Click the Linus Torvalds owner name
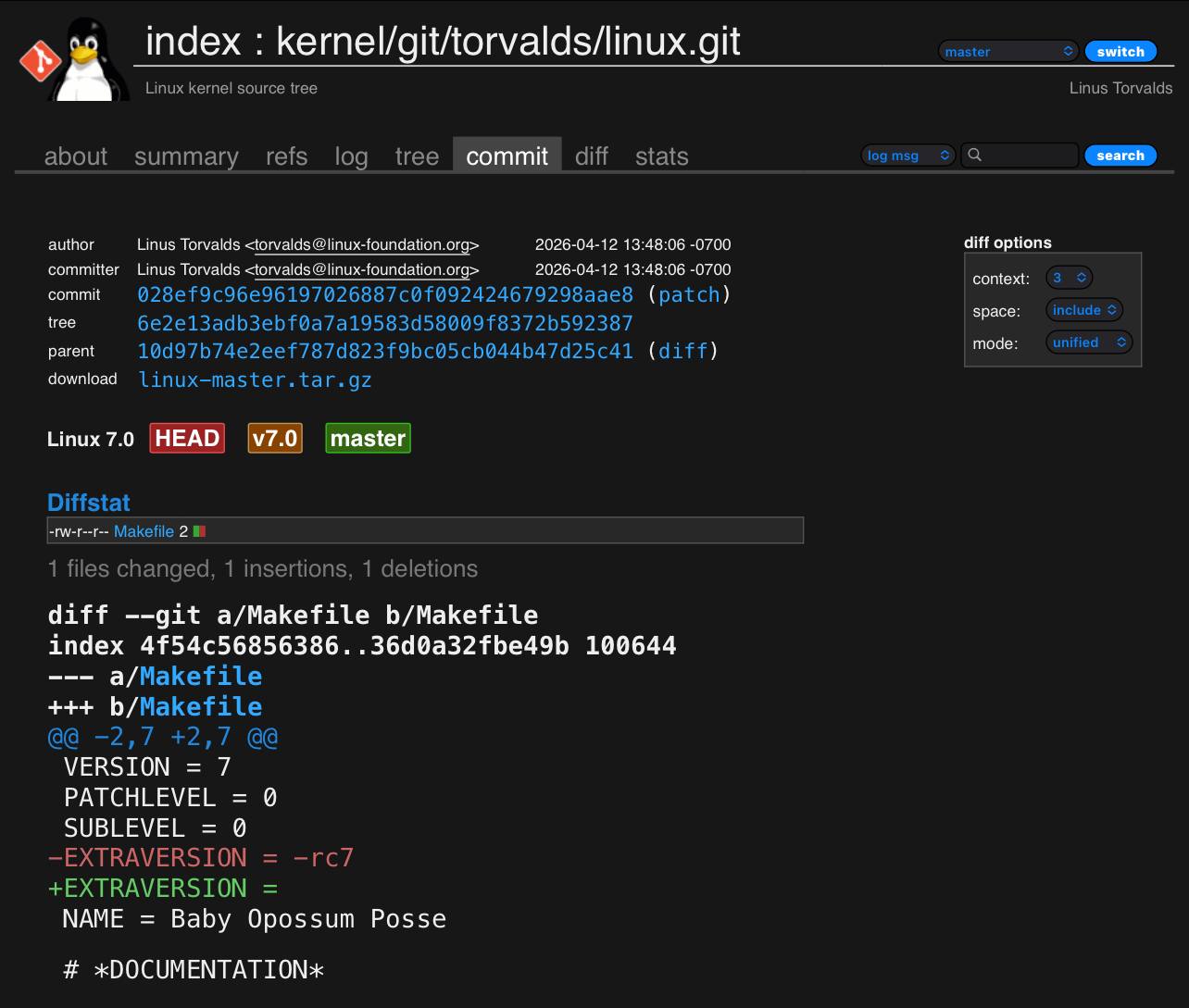This screenshot has height=1008, width=1189. pos(1120,89)
